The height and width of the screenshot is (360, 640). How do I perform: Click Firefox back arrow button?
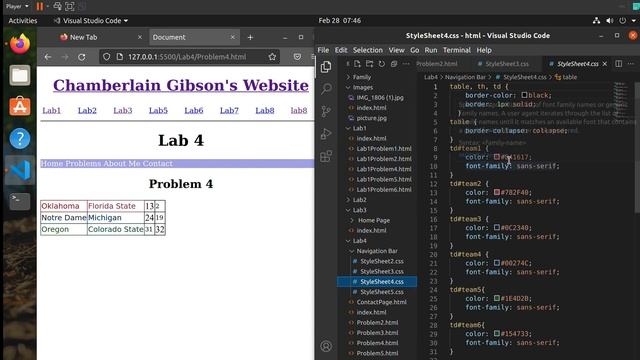(48, 57)
